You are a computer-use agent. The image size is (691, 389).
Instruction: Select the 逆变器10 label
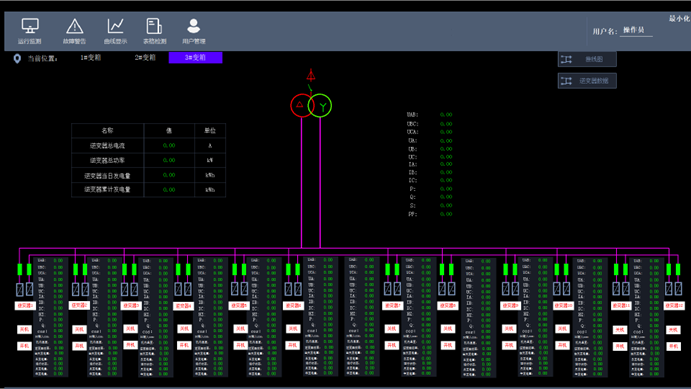(x=563, y=305)
